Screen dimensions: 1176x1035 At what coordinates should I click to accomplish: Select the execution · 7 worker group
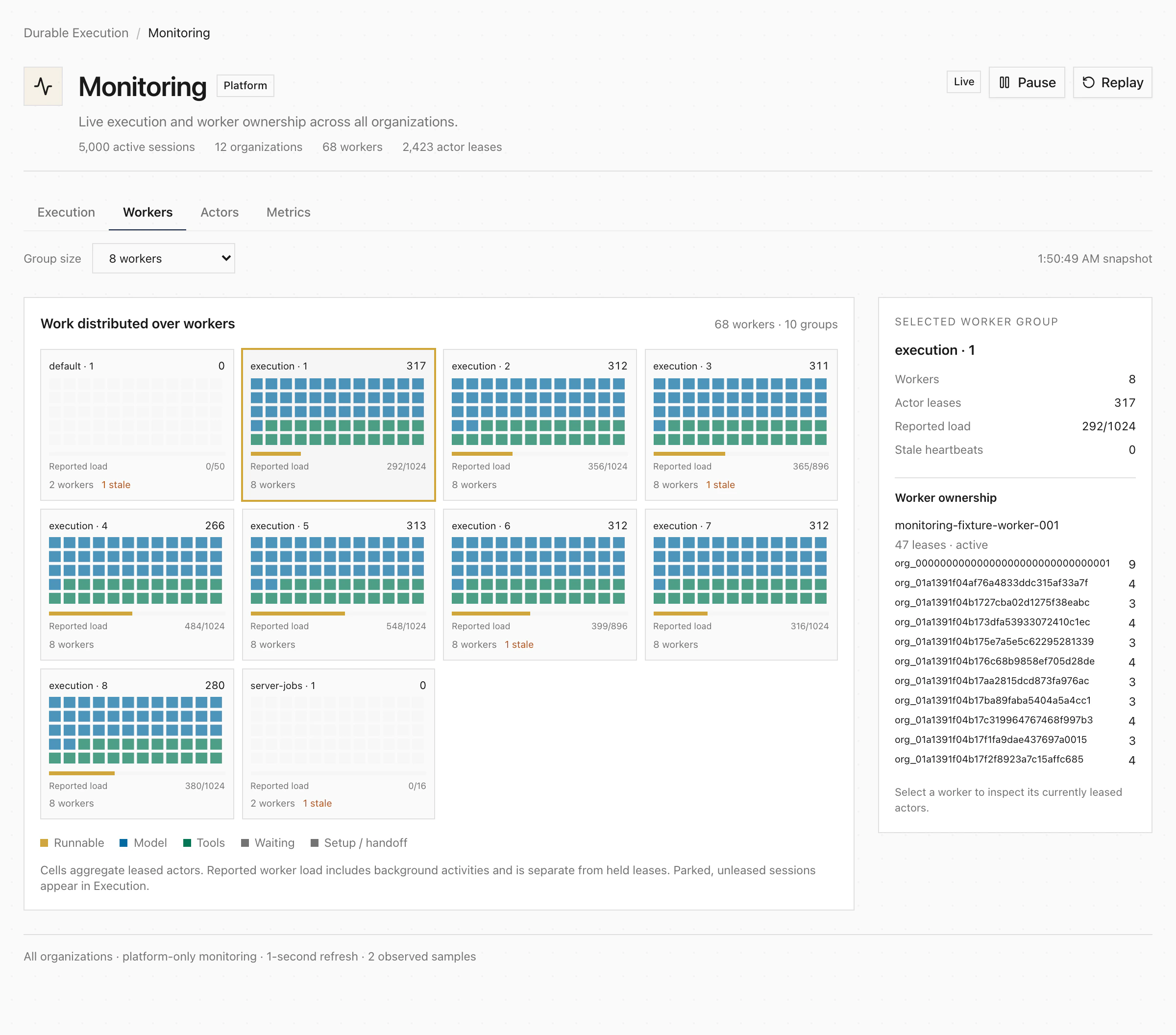(x=741, y=585)
